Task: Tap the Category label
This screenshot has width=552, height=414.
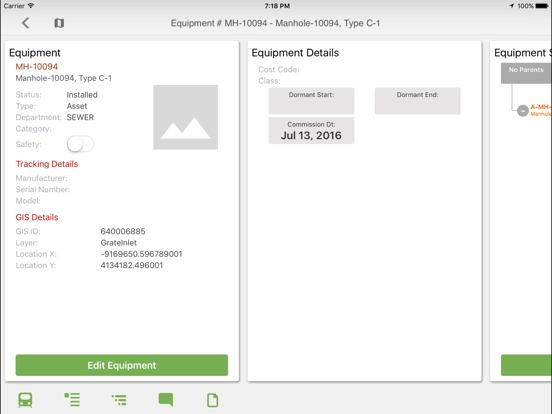Action: point(33,128)
